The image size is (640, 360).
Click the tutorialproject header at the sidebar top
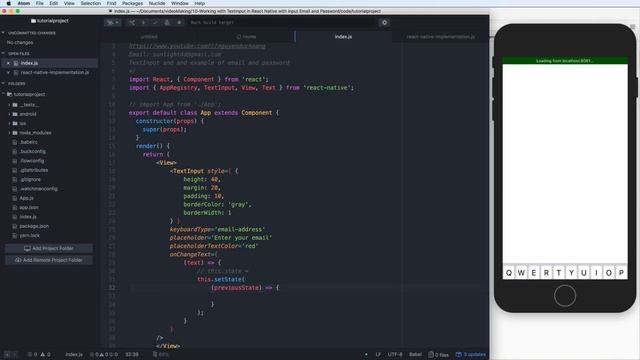(x=49, y=20)
